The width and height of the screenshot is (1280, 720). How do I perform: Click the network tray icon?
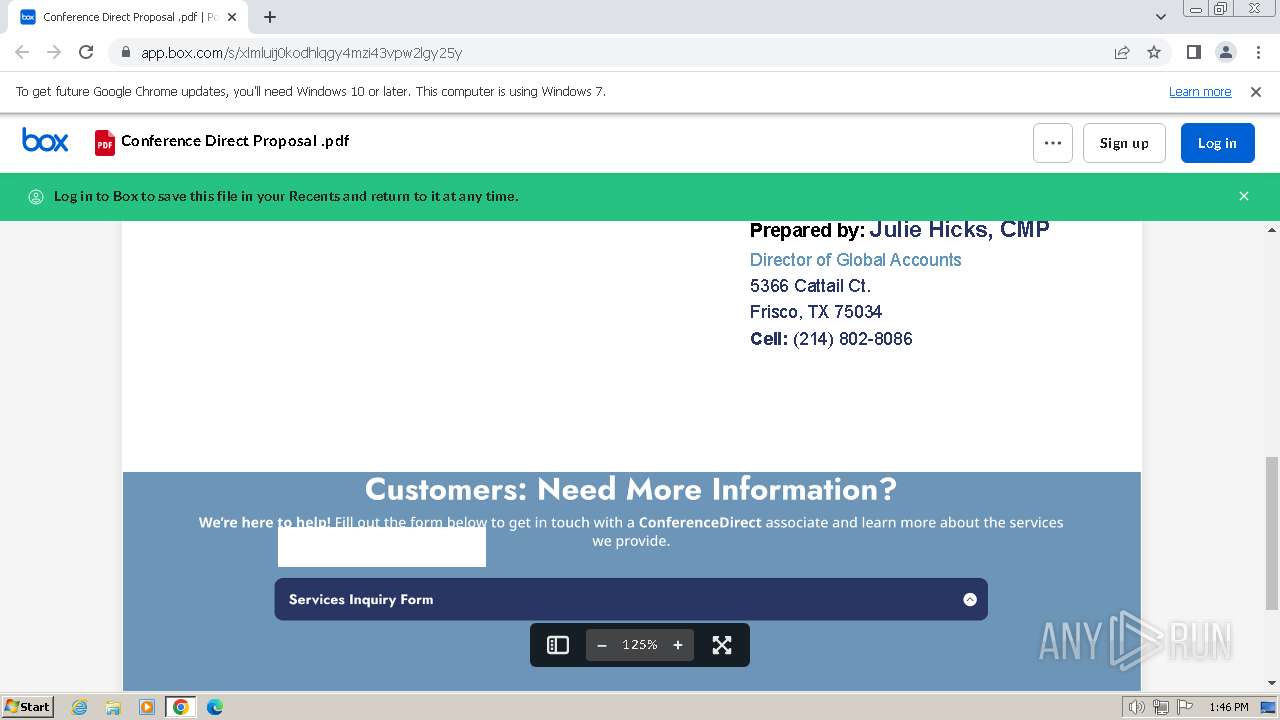(1161, 707)
